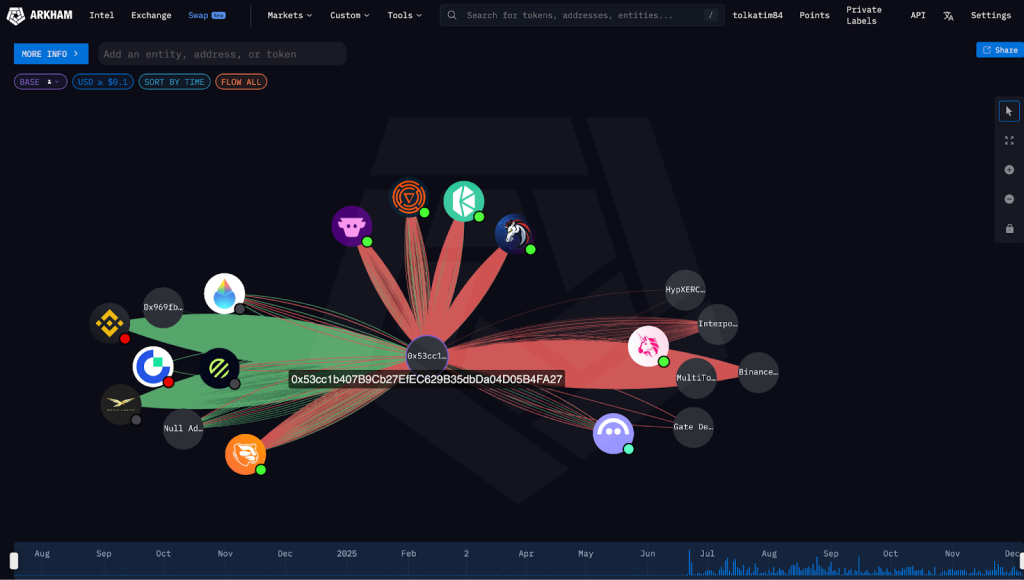The image size is (1024, 580).
Task: Expand the Markets dropdown menu
Action: pyautogui.click(x=289, y=16)
